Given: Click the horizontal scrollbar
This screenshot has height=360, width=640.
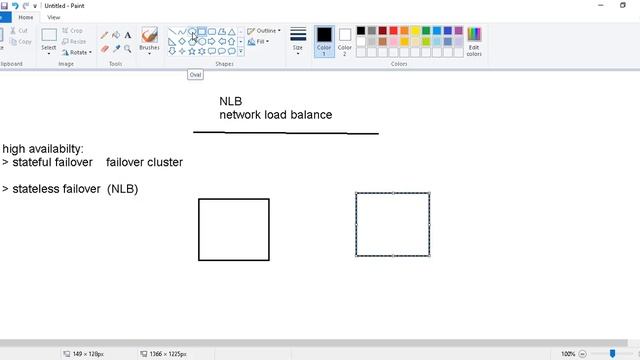Looking at the screenshot, I should (313, 343).
